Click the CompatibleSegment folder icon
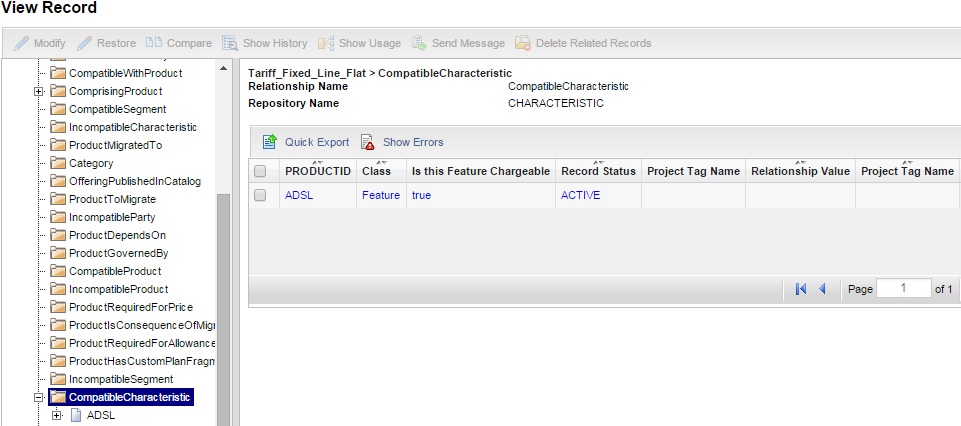Image resolution: width=961 pixels, height=426 pixels. [x=58, y=109]
